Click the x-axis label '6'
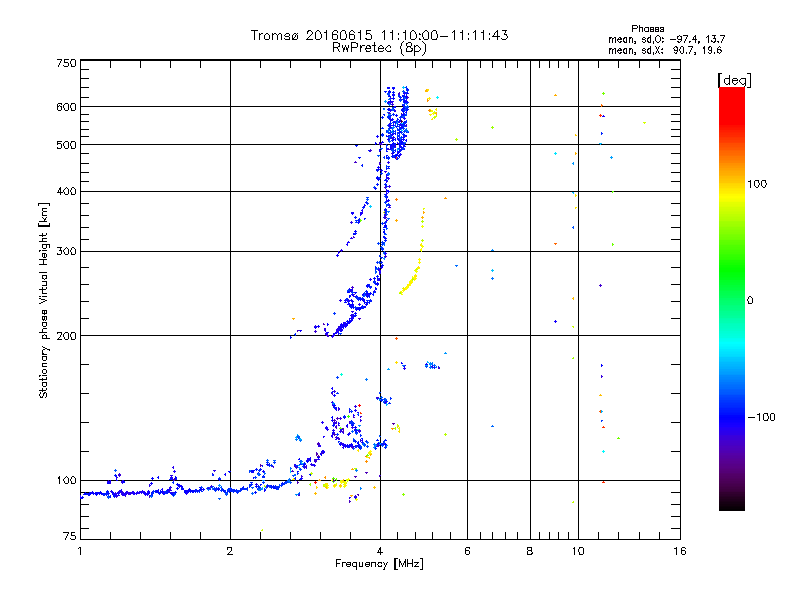 [467, 551]
